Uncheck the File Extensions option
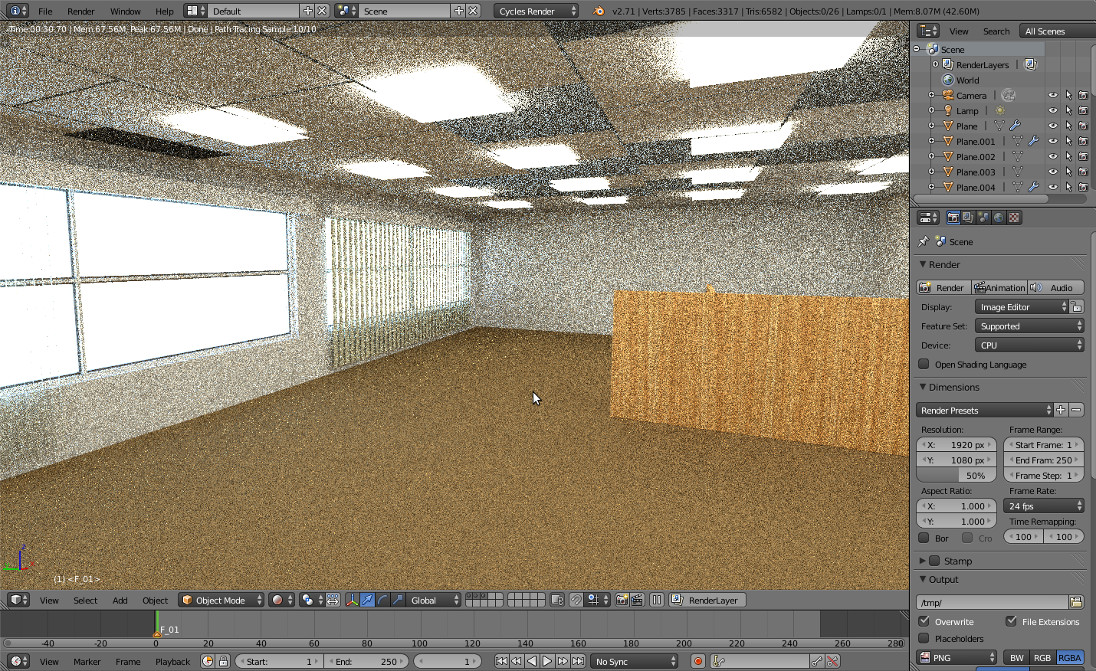This screenshot has width=1096, height=671. (x=1011, y=621)
